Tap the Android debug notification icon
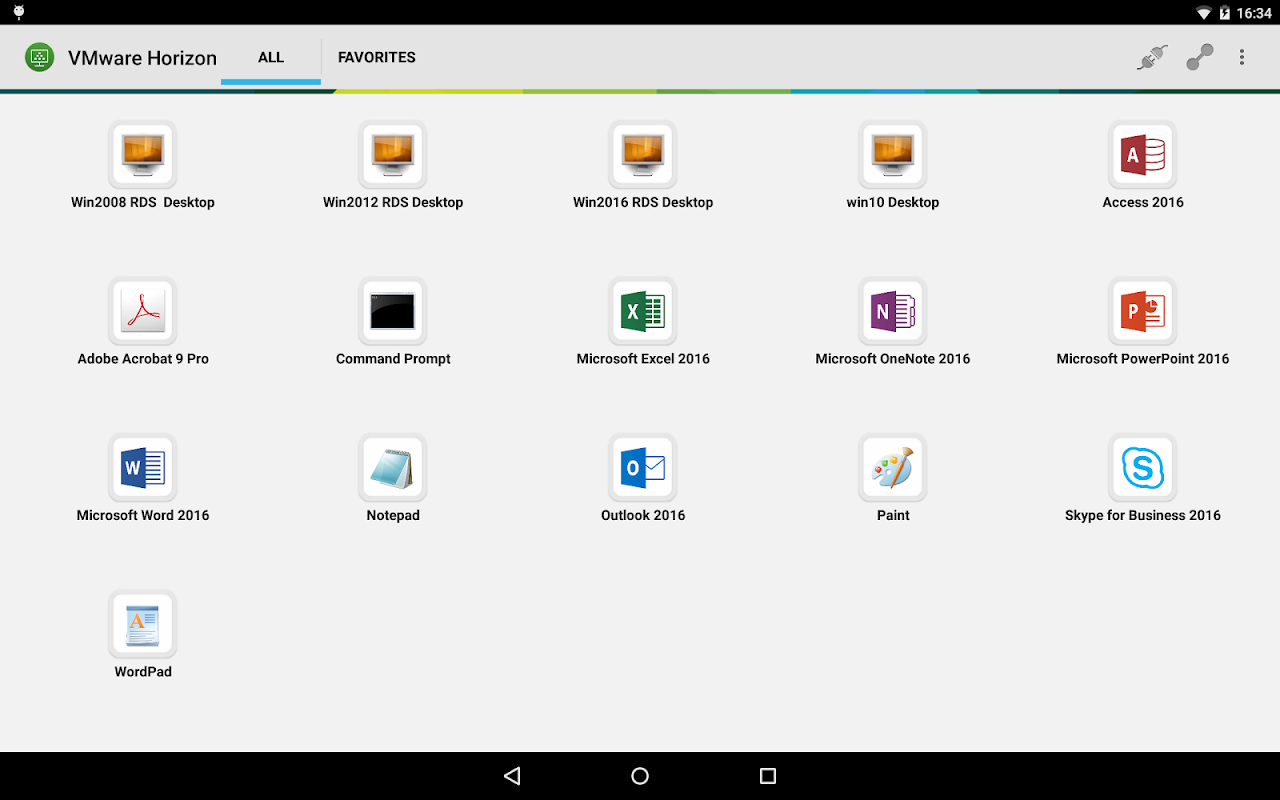 [18, 13]
